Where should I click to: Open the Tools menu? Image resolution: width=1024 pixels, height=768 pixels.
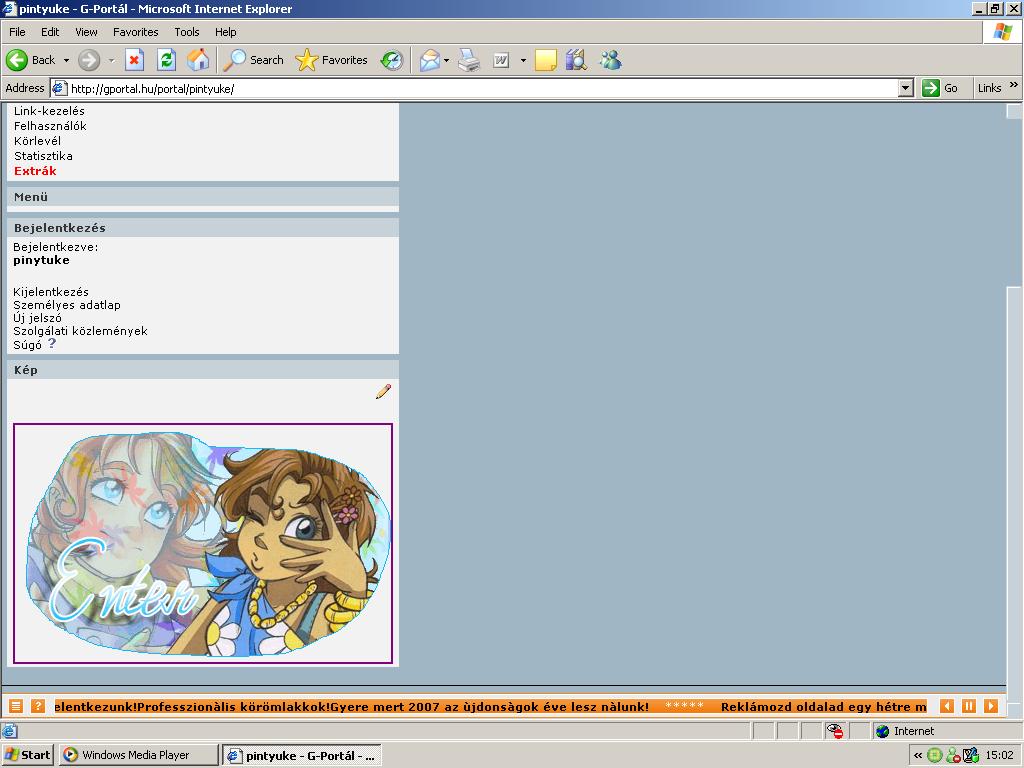(x=187, y=32)
